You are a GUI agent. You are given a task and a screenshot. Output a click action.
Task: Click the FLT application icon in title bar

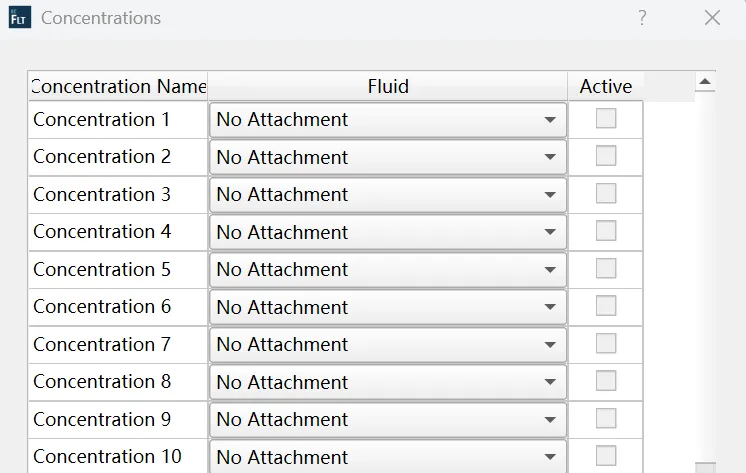tap(19, 18)
